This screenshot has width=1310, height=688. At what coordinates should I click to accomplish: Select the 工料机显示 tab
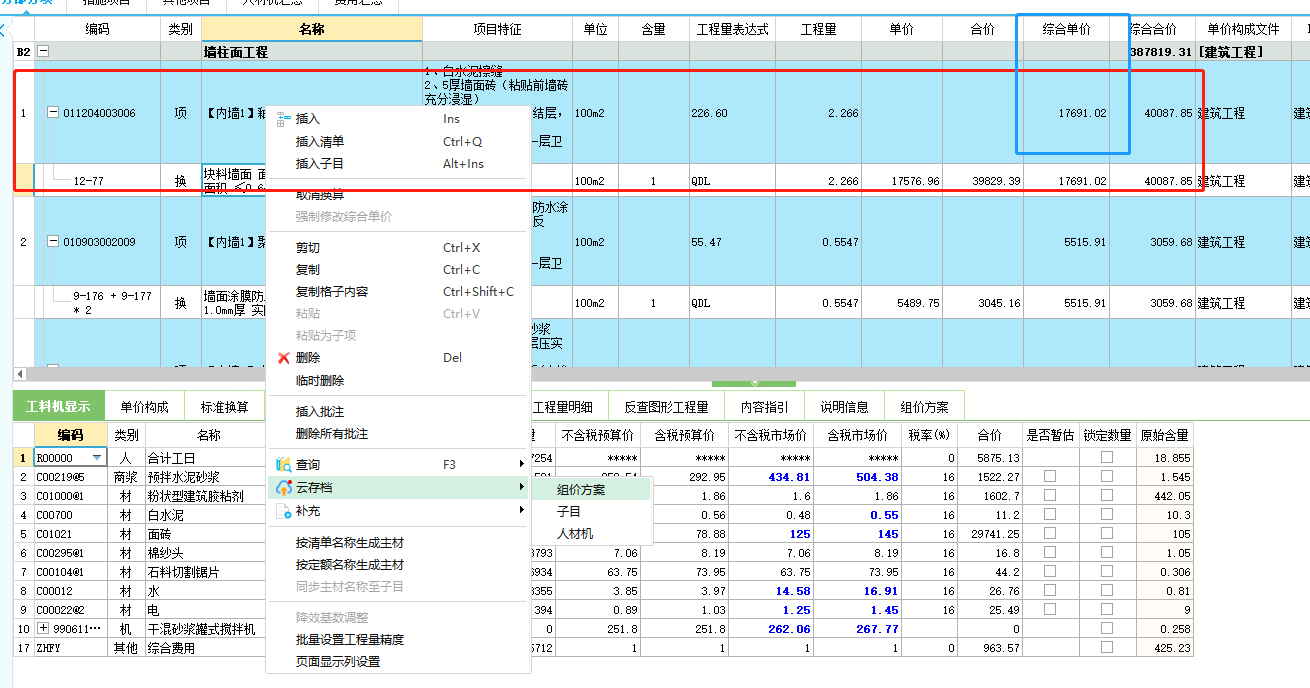[x=58, y=407]
